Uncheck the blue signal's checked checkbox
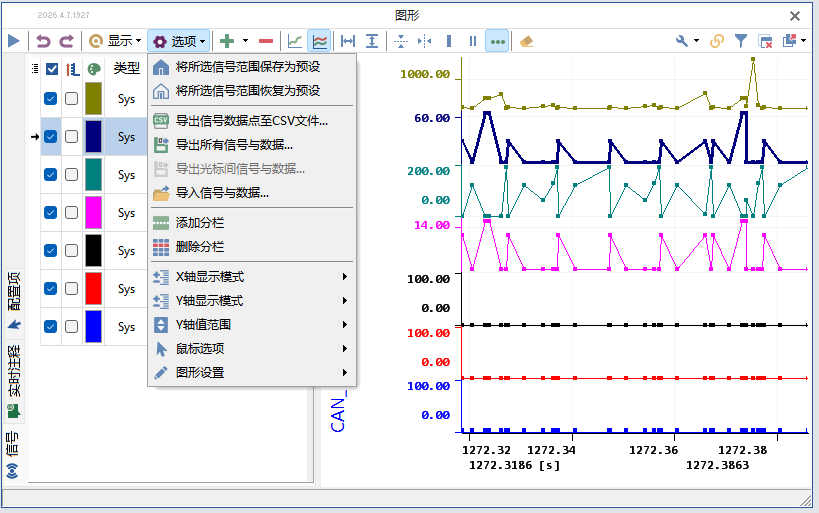The width and height of the screenshot is (819, 513). [51, 327]
